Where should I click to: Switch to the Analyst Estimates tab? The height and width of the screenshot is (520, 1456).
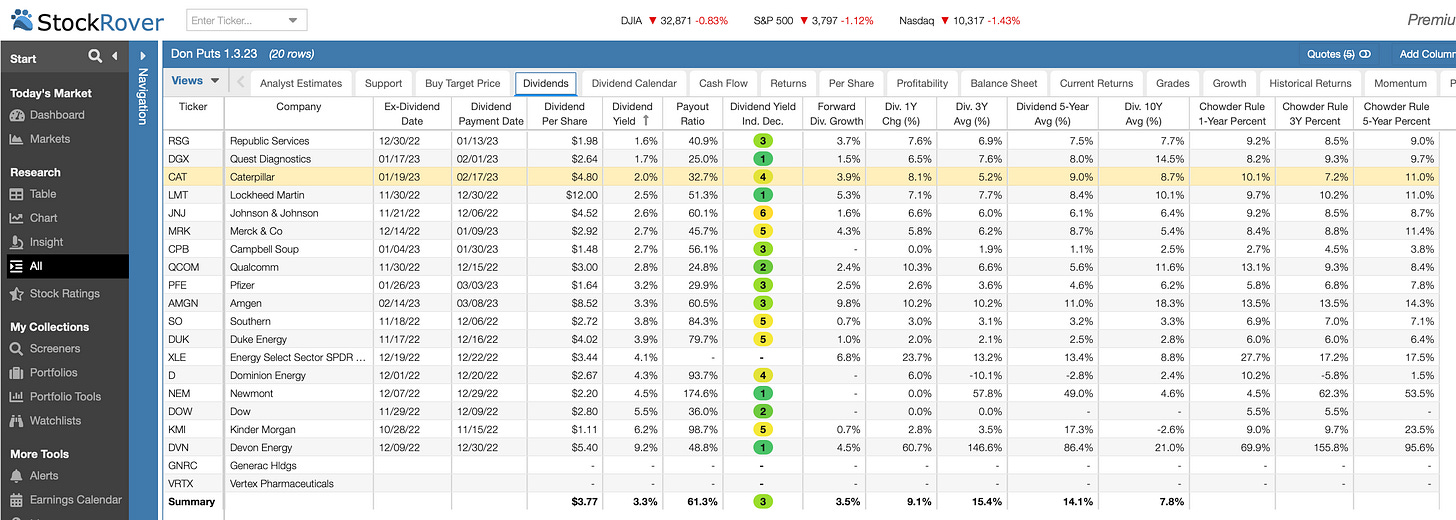pyautogui.click(x=300, y=84)
